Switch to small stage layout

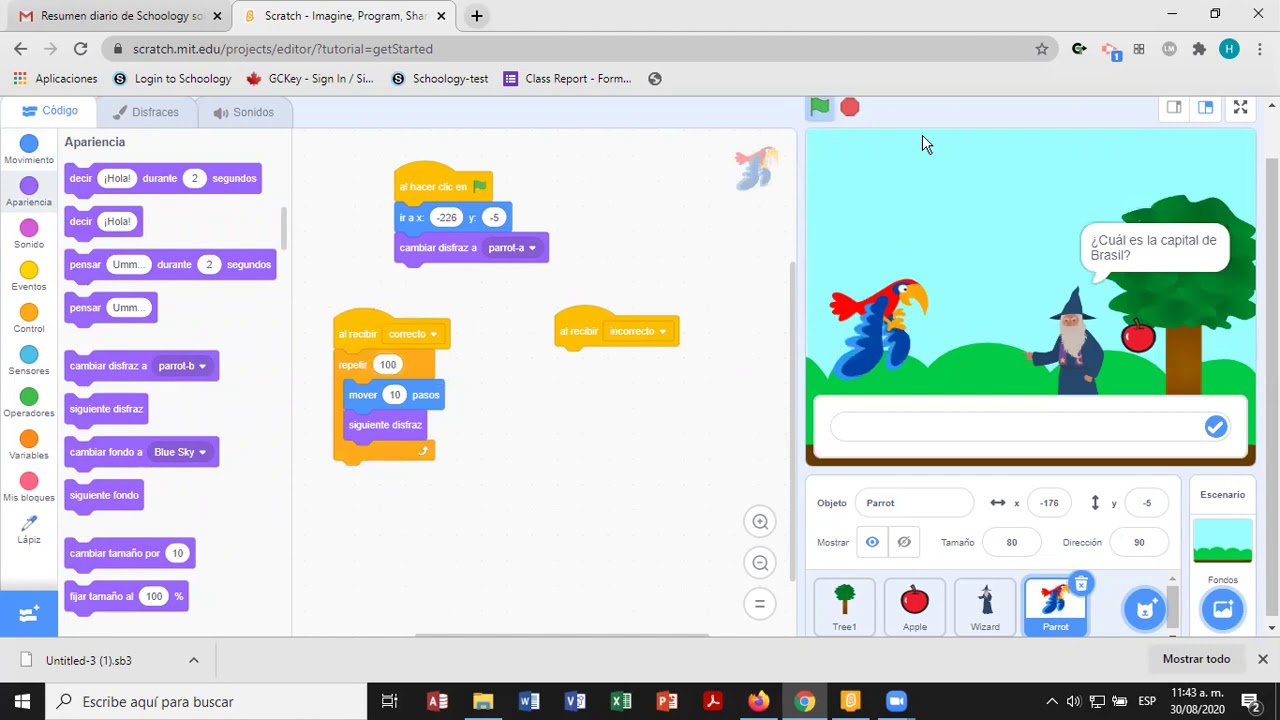click(x=1174, y=107)
